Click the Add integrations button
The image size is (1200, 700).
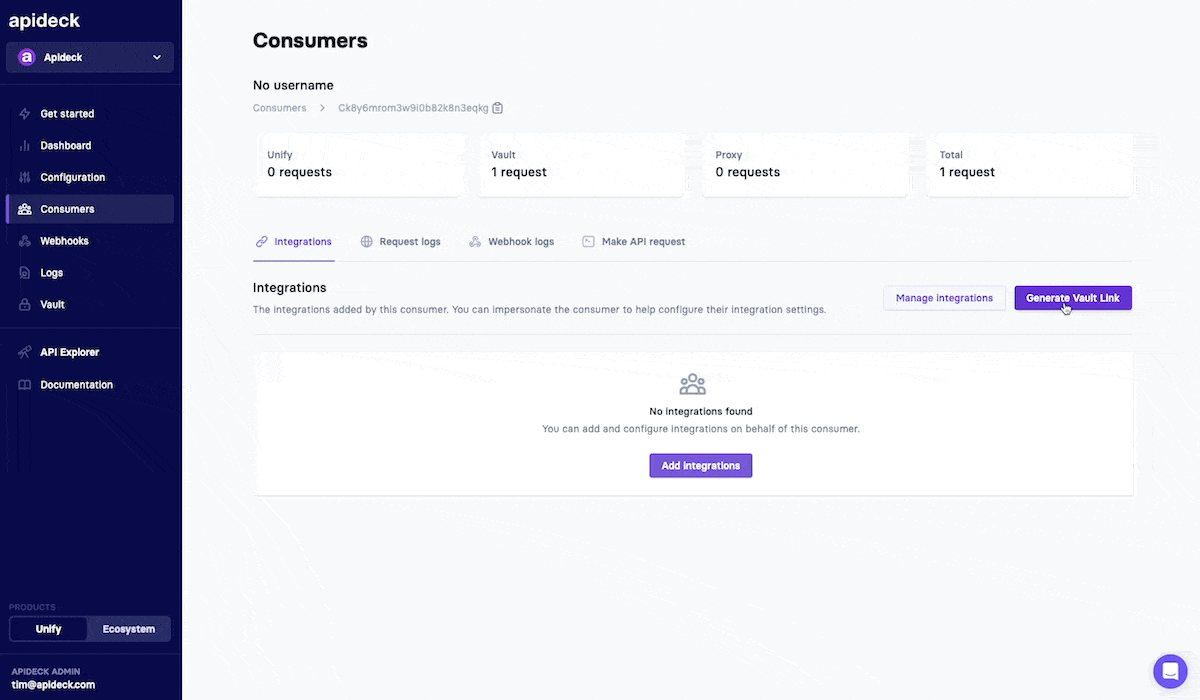coord(701,466)
